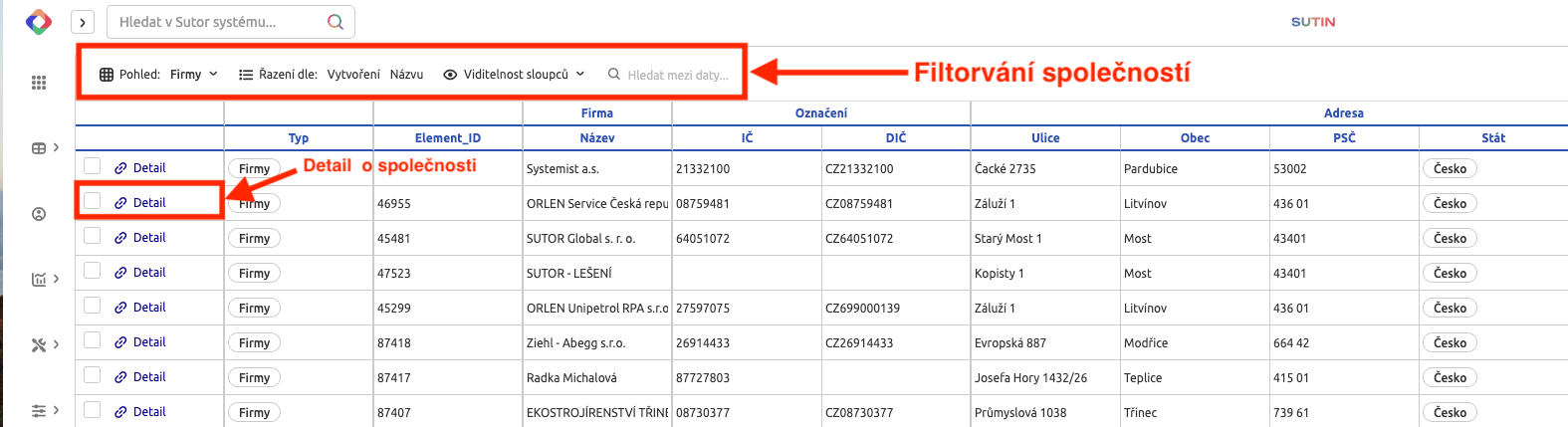Click the Firmy tag in Systemist a.s. row
The width and height of the screenshot is (1568, 427).
(254, 169)
